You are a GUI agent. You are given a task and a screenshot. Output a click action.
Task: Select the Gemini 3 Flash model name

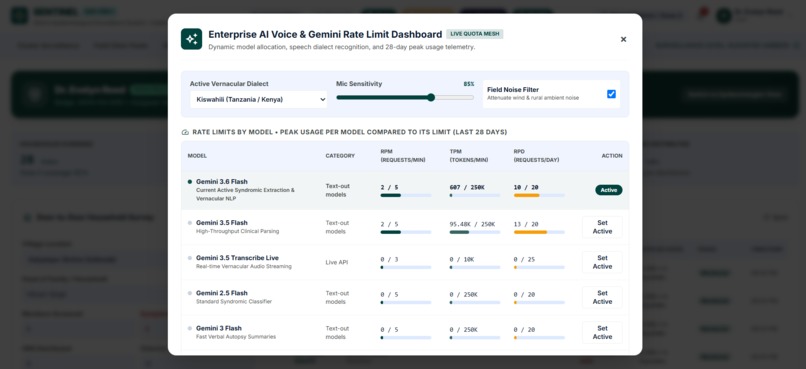(218, 328)
